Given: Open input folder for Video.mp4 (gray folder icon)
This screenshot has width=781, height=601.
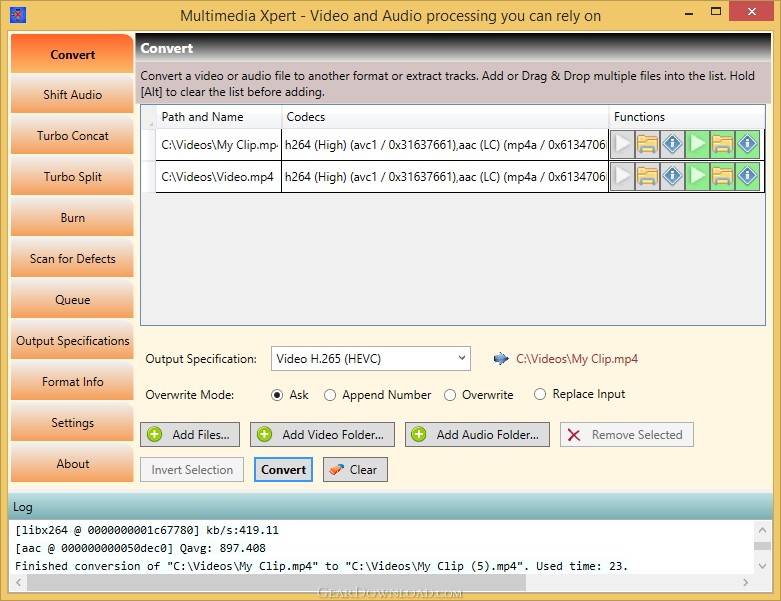Looking at the screenshot, I should pyautogui.click(x=647, y=176).
